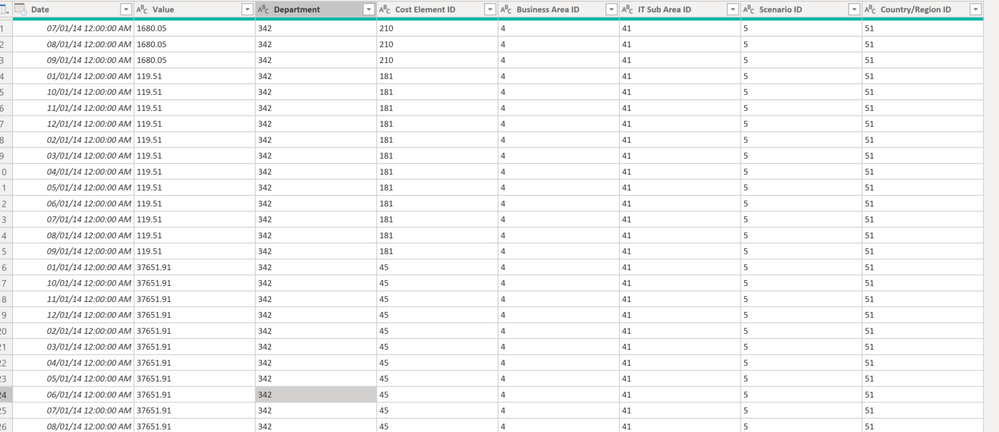Click Country/Region ID 51 in row 25

(x=923, y=410)
